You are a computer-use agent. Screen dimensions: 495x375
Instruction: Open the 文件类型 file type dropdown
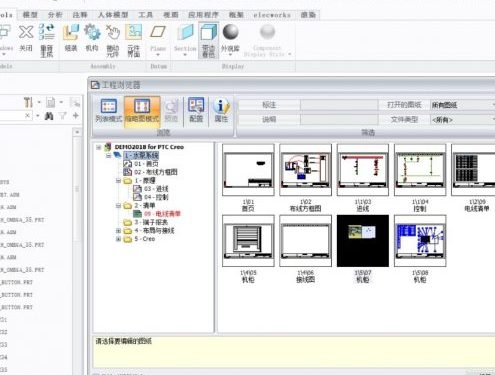pos(463,120)
